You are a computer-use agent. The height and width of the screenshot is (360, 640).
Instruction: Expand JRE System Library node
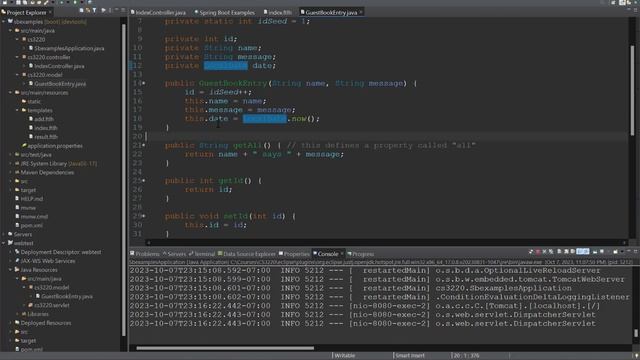pos(11,164)
